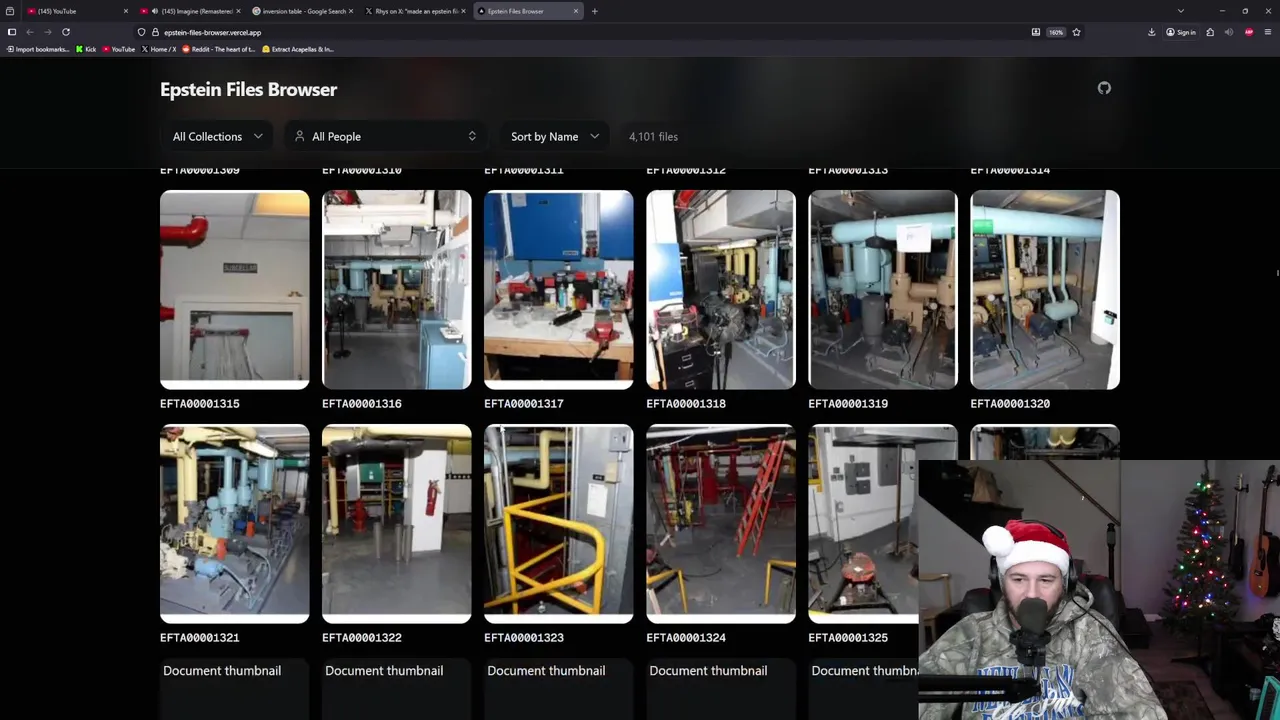Open the YouTube bookmark

pos(119,49)
